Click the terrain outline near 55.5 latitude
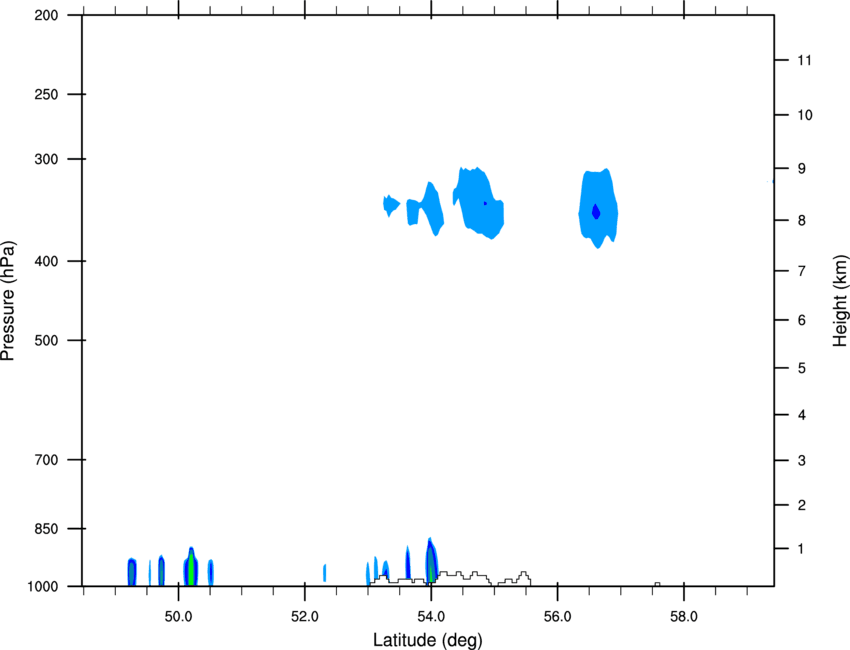850x650 pixels. [x=514, y=578]
